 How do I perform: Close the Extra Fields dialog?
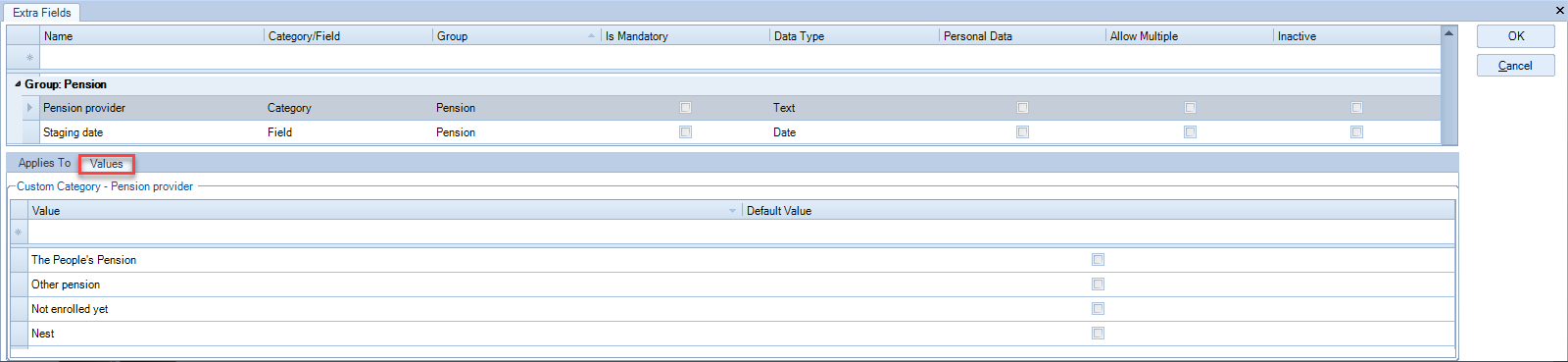(x=1560, y=10)
